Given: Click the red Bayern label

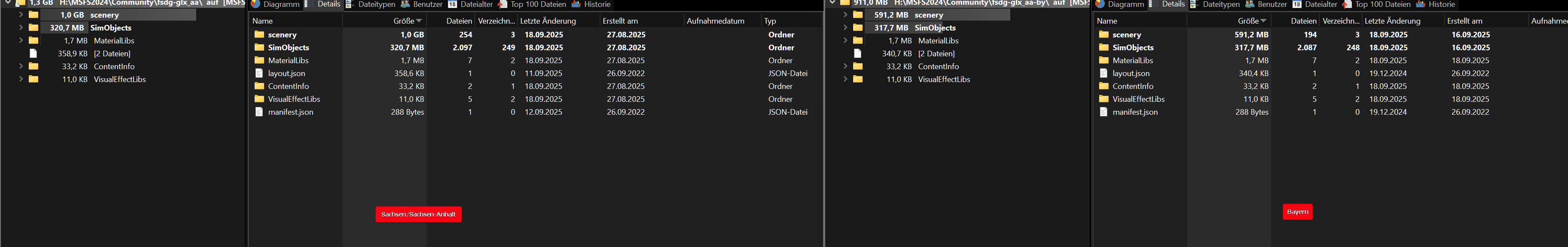Looking at the screenshot, I should 1297,212.
